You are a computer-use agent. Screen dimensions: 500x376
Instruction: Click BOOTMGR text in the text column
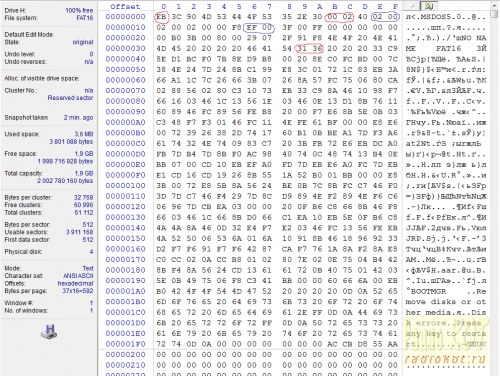pos(428,291)
